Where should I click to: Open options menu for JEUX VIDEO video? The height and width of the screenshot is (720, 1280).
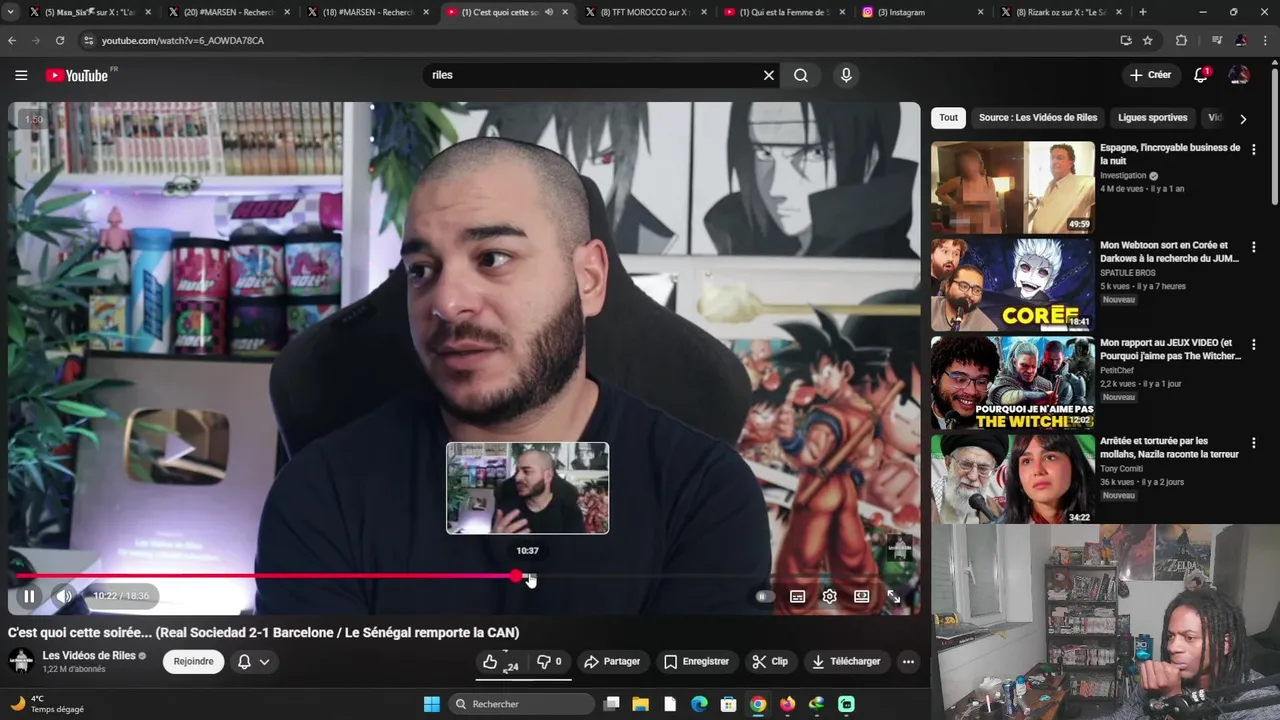point(1254,344)
